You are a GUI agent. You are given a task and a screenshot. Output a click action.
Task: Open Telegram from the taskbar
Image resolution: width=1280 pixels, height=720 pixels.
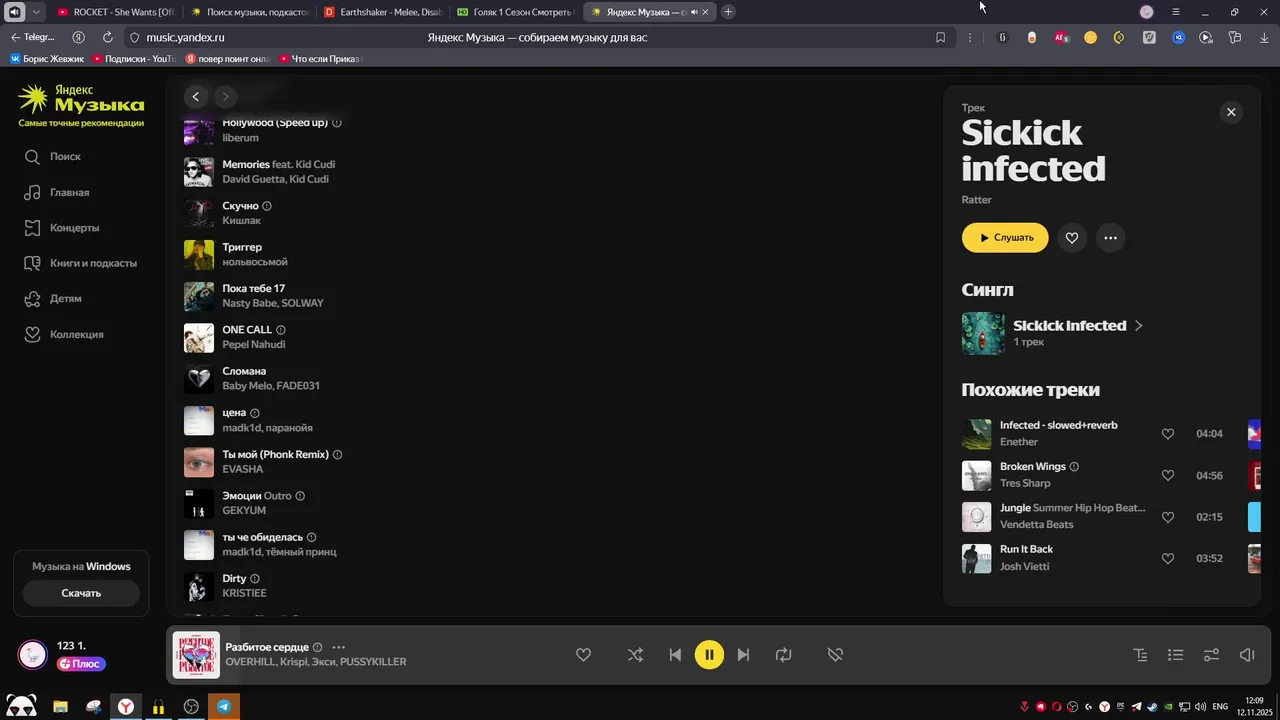point(224,706)
